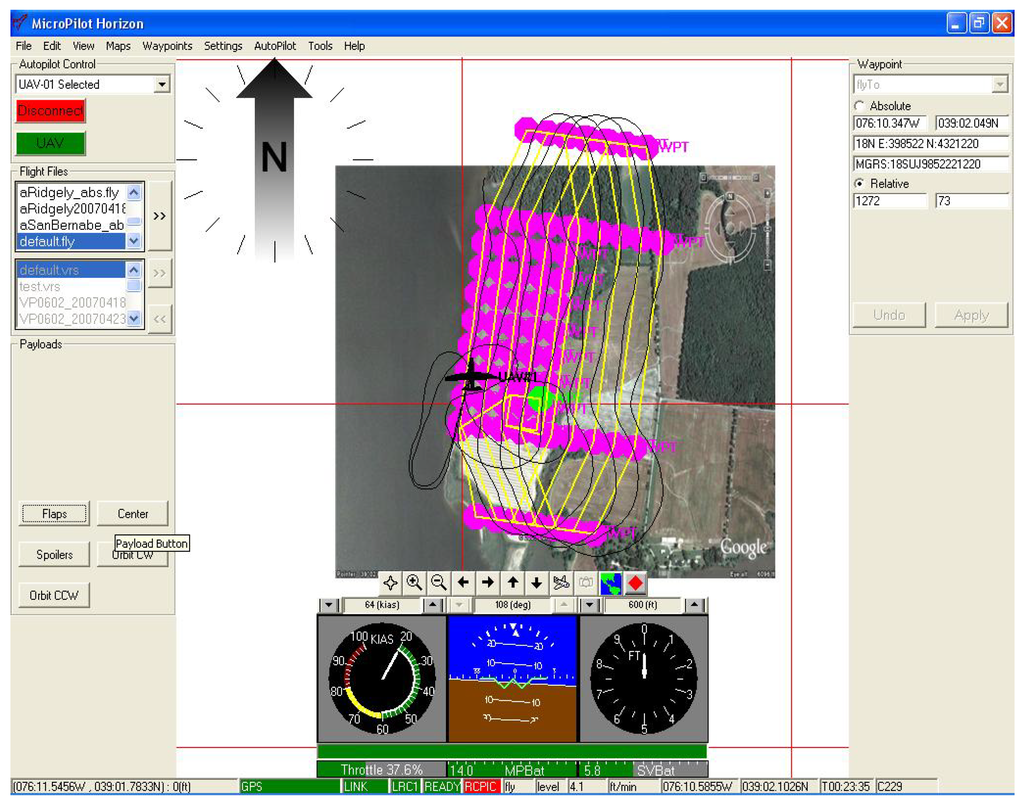Image resolution: width=1024 pixels, height=803 pixels.
Task: Increase the 64 kias airspeed setting
Action: point(431,605)
